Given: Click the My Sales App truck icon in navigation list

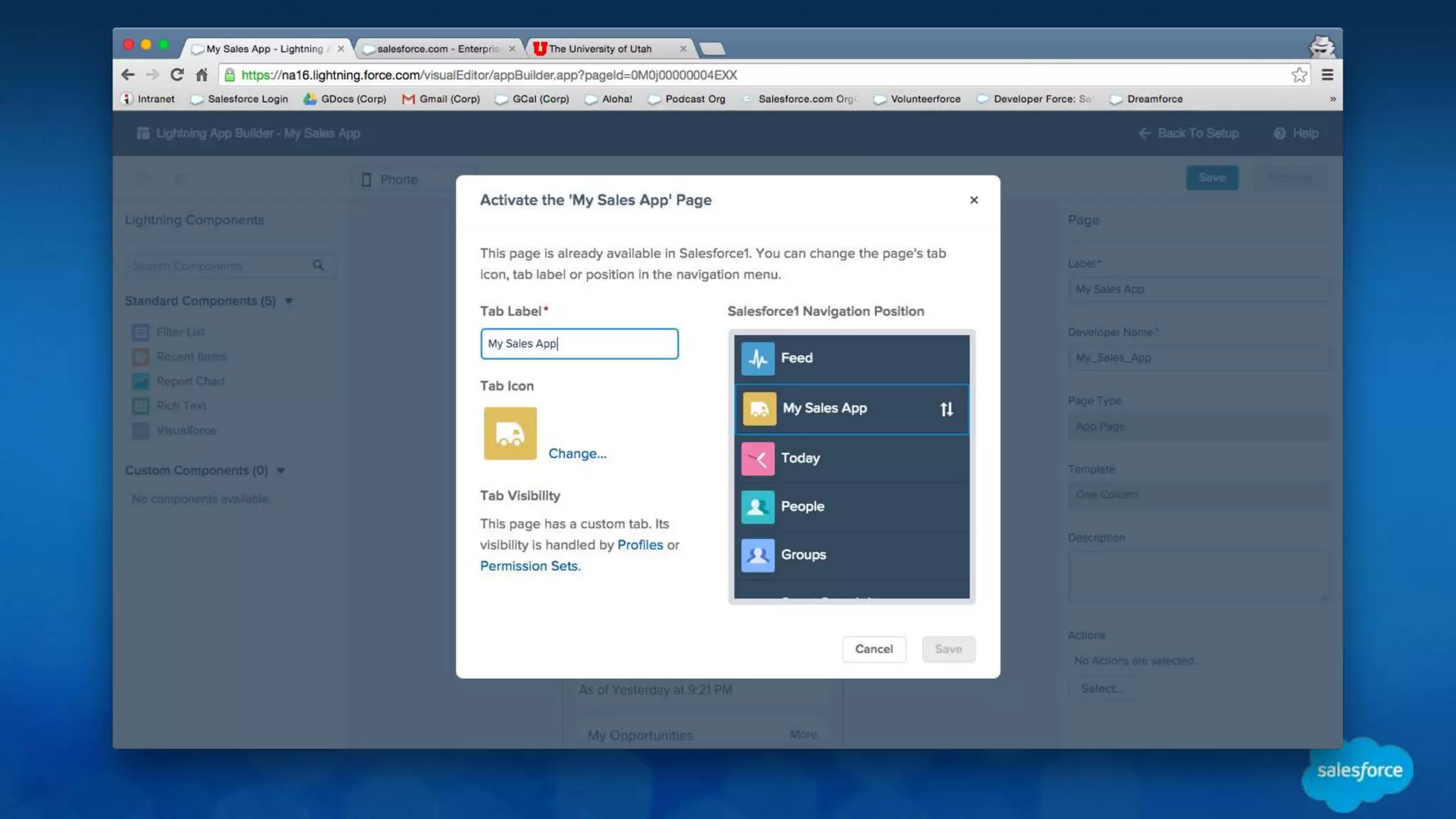Looking at the screenshot, I should pos(759,409).
